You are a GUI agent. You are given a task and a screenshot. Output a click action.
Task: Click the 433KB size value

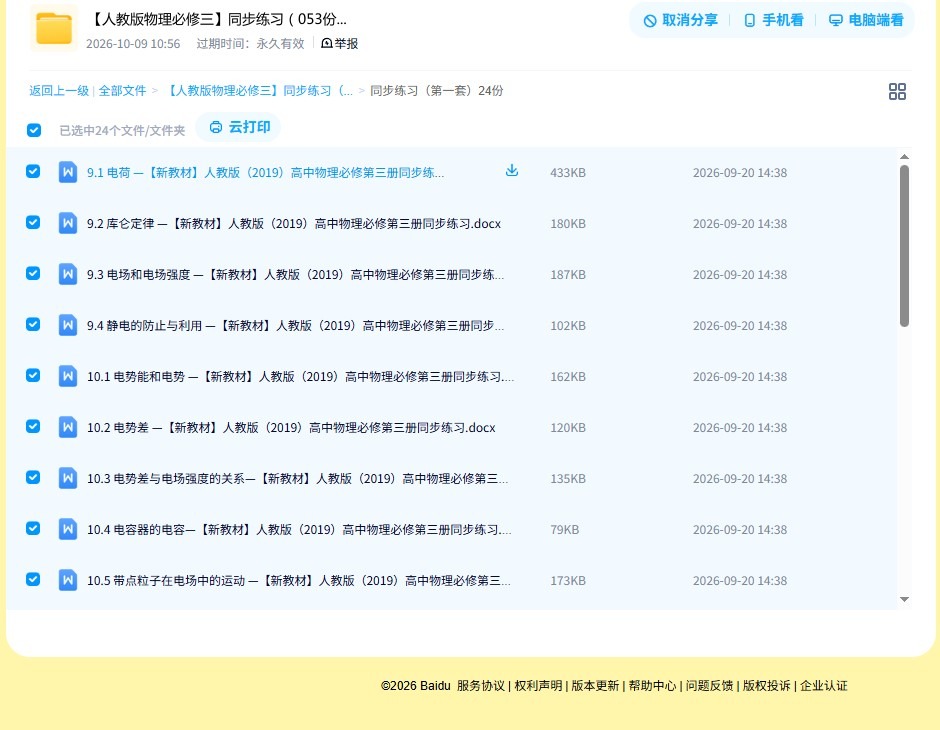[x=568, y=173]
